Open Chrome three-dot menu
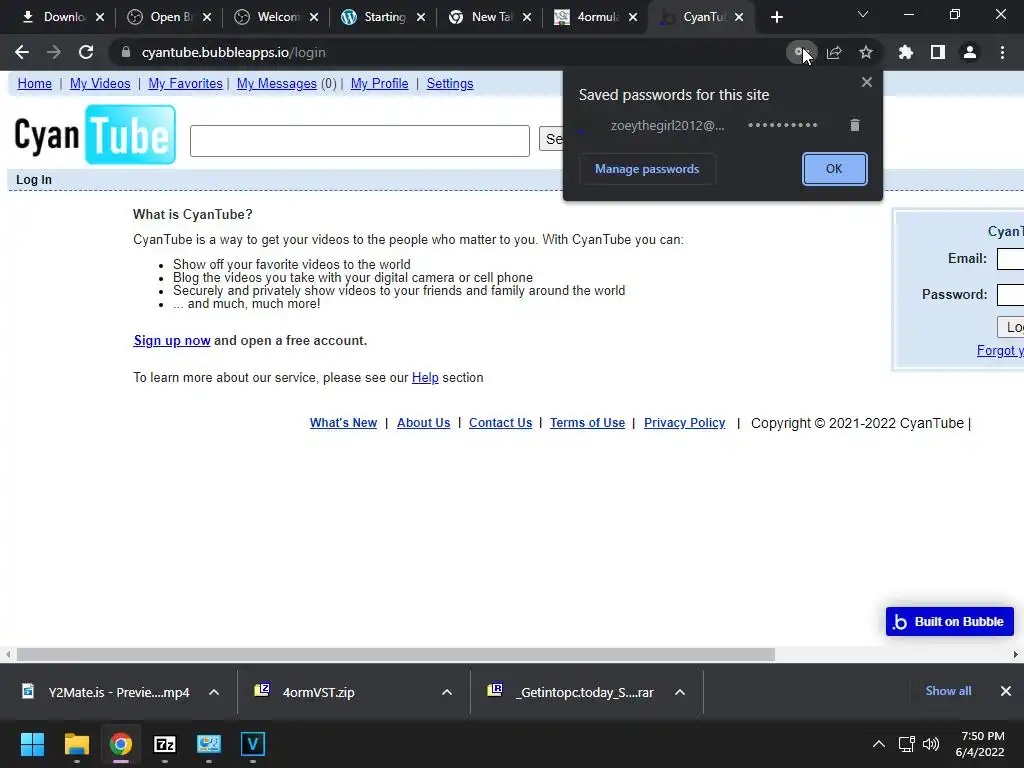The height and width of the screenshot is (768, 1024). pos(1002,52)
